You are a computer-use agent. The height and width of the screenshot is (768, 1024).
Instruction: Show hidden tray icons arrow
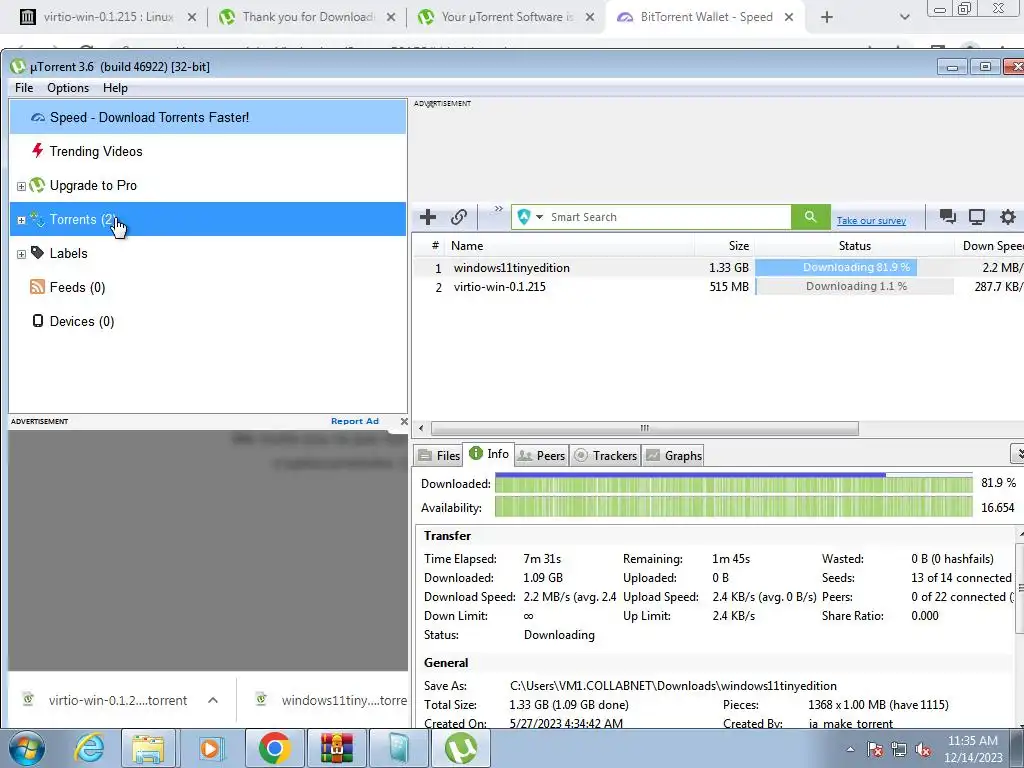click(x=850, y=749)
